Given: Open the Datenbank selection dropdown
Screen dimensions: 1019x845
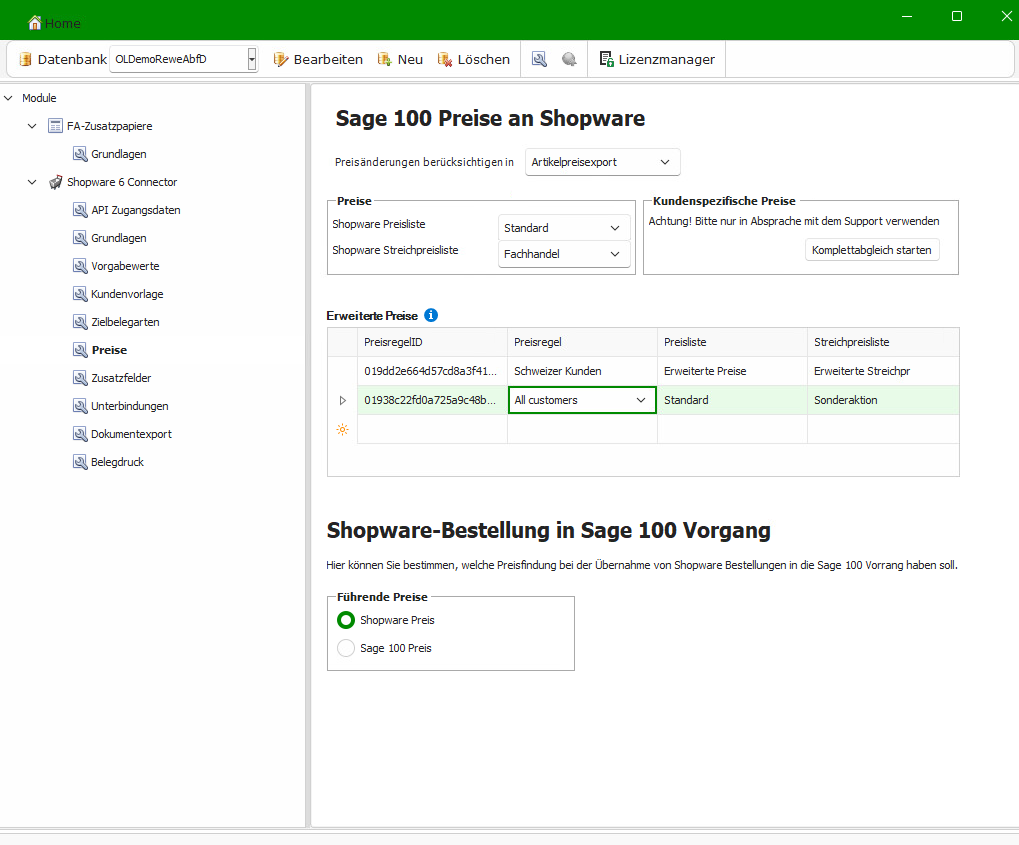Looking at the screenshot, I should click(x=252, y=59).
